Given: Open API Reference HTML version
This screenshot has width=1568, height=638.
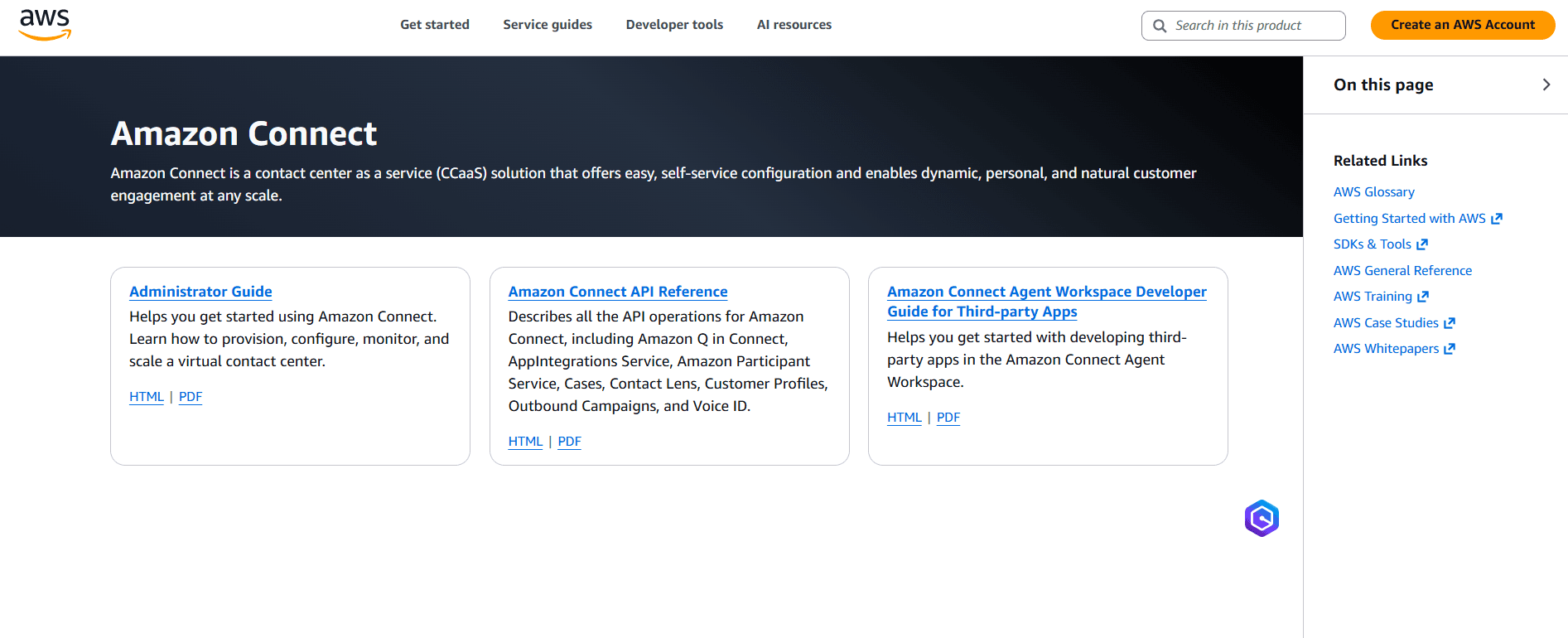Looking at the screenshot, I should pos(525,442).
